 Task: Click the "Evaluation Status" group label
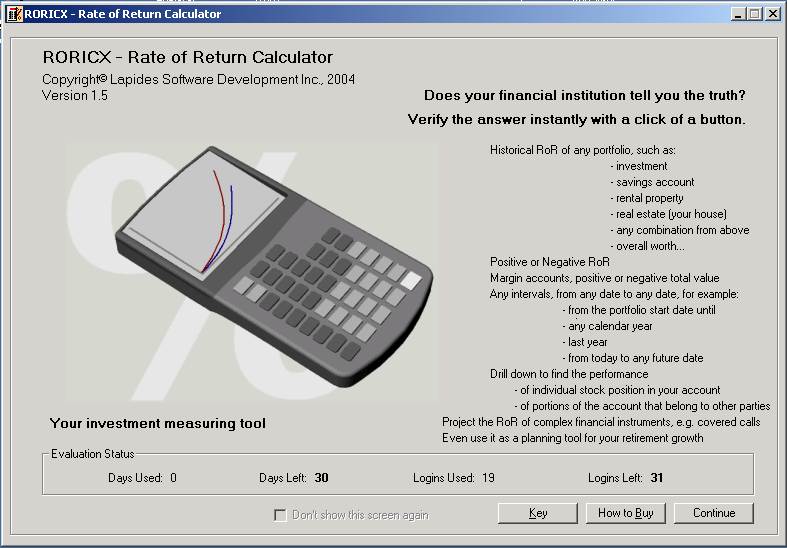pos(93,454)
